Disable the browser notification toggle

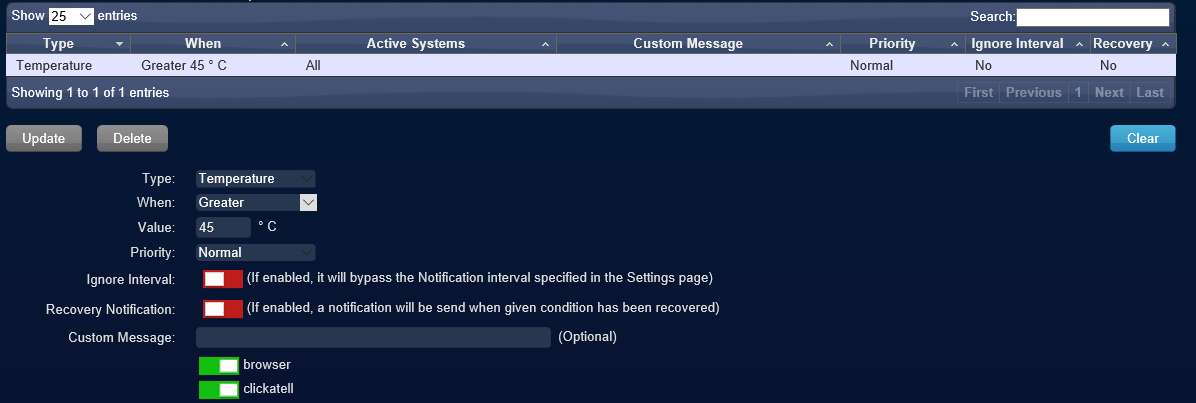(219, 366)
